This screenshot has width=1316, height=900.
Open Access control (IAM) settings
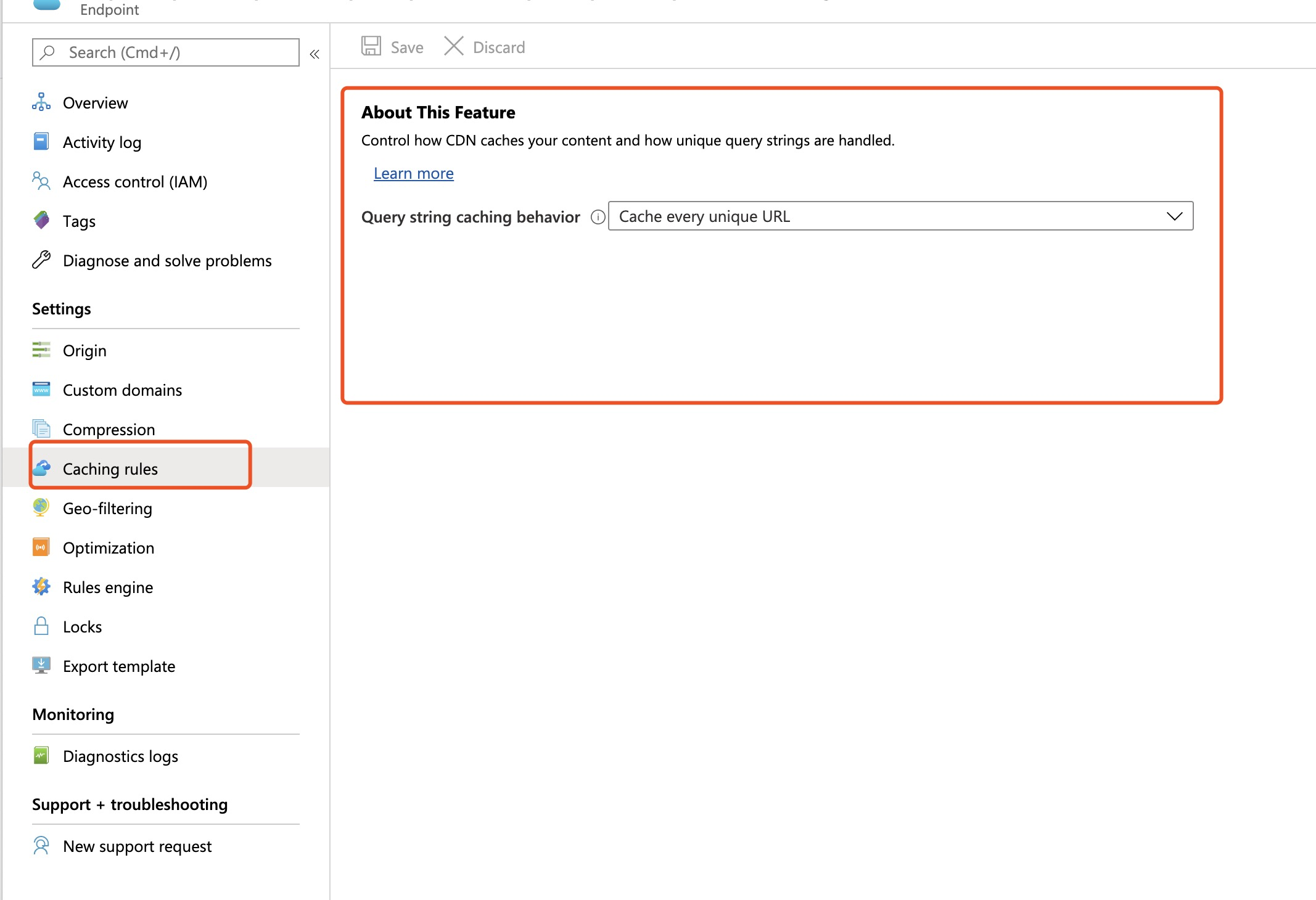(134, 181)
